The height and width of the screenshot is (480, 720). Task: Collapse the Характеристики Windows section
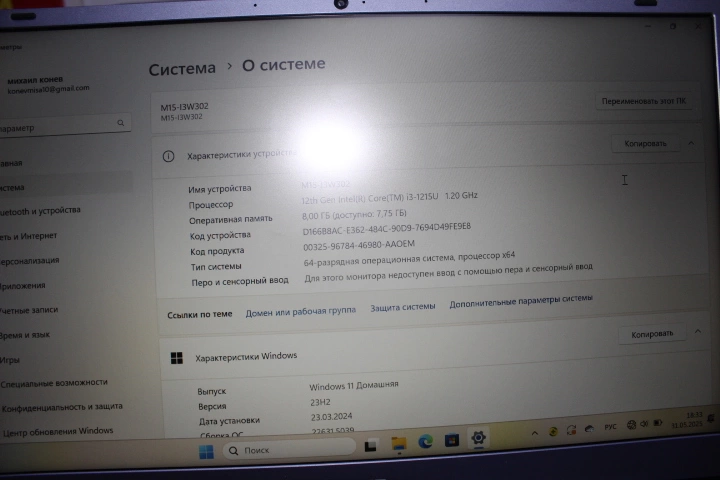698,332
